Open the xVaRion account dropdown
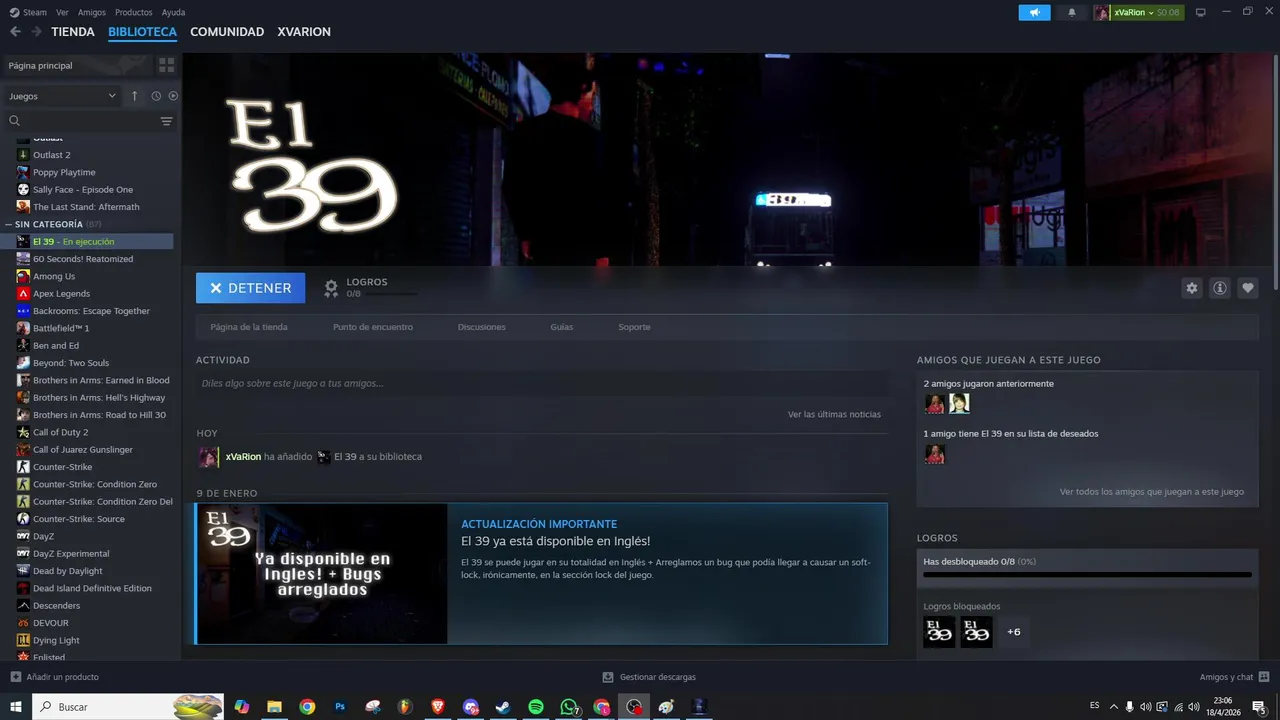The width and height of the screenshot is (1280, 720). click(x=1137, y=12)
